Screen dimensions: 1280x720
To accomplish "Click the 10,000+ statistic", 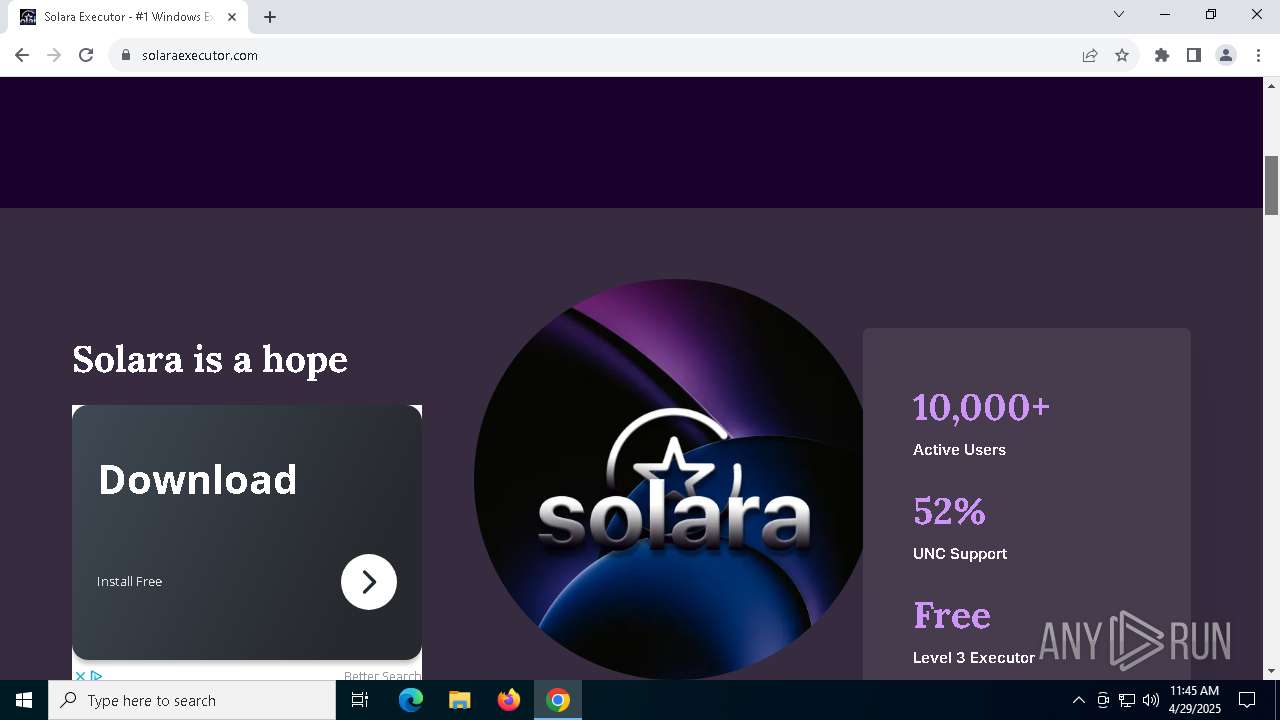I will (981, 407).
